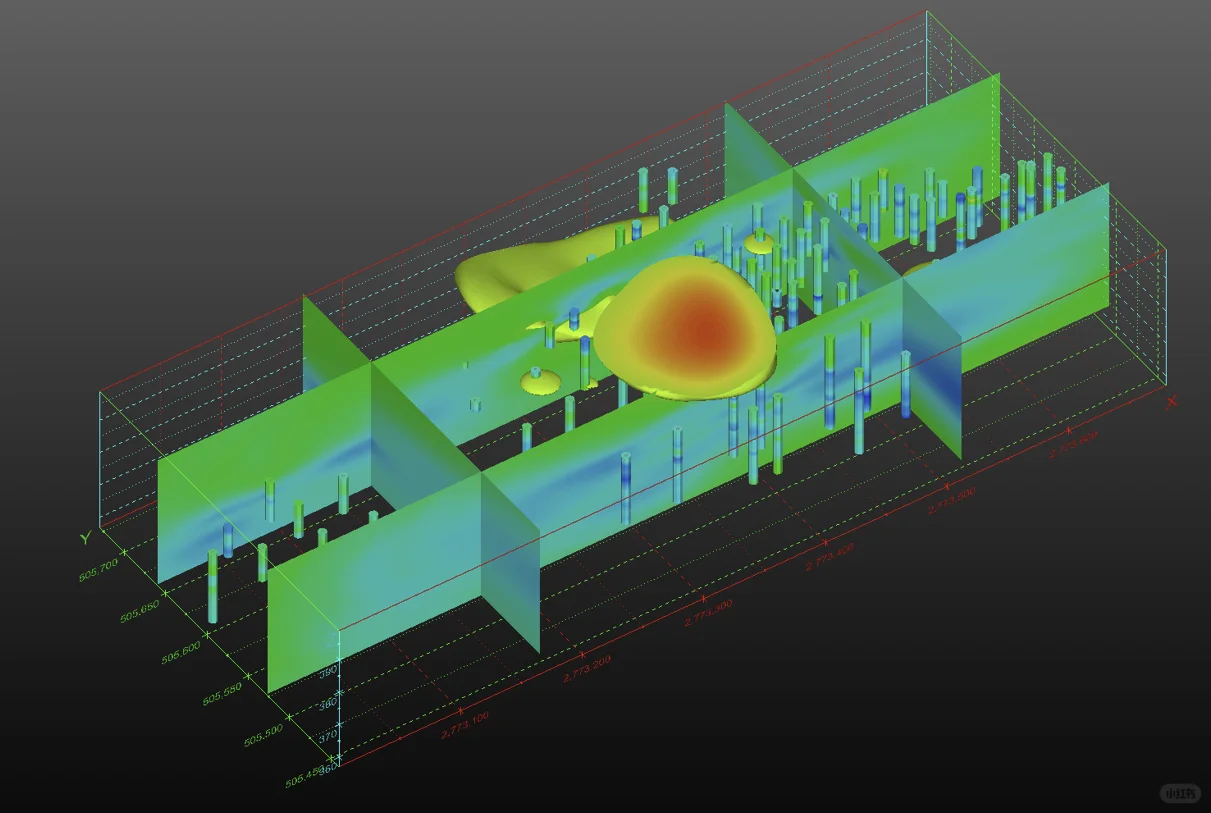Click the Y axis label

(x=86, y=537)
